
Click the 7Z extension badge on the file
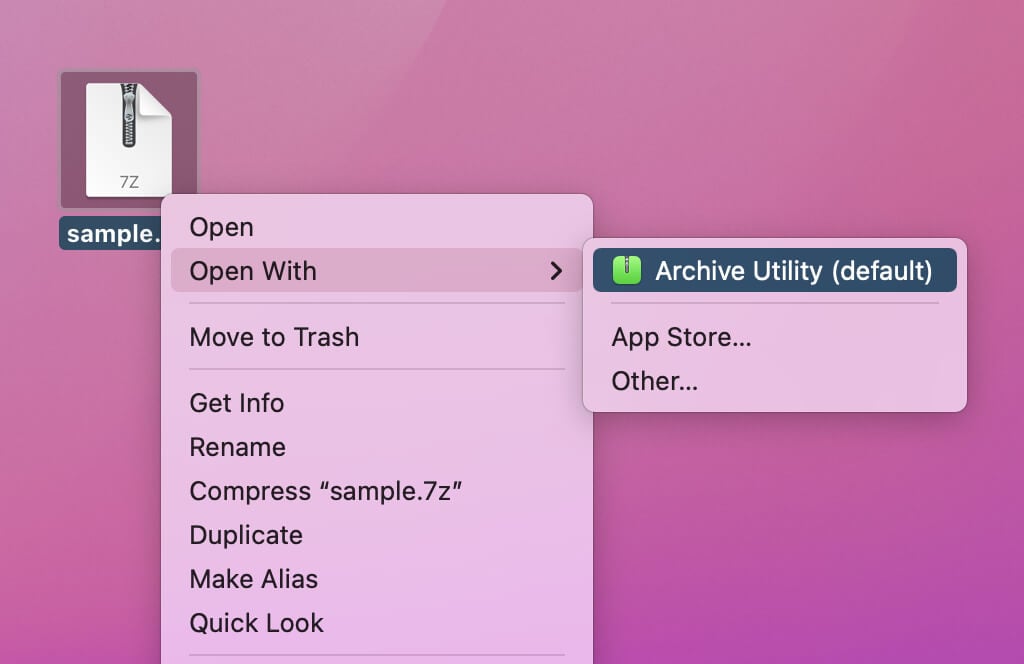(129, 182)
